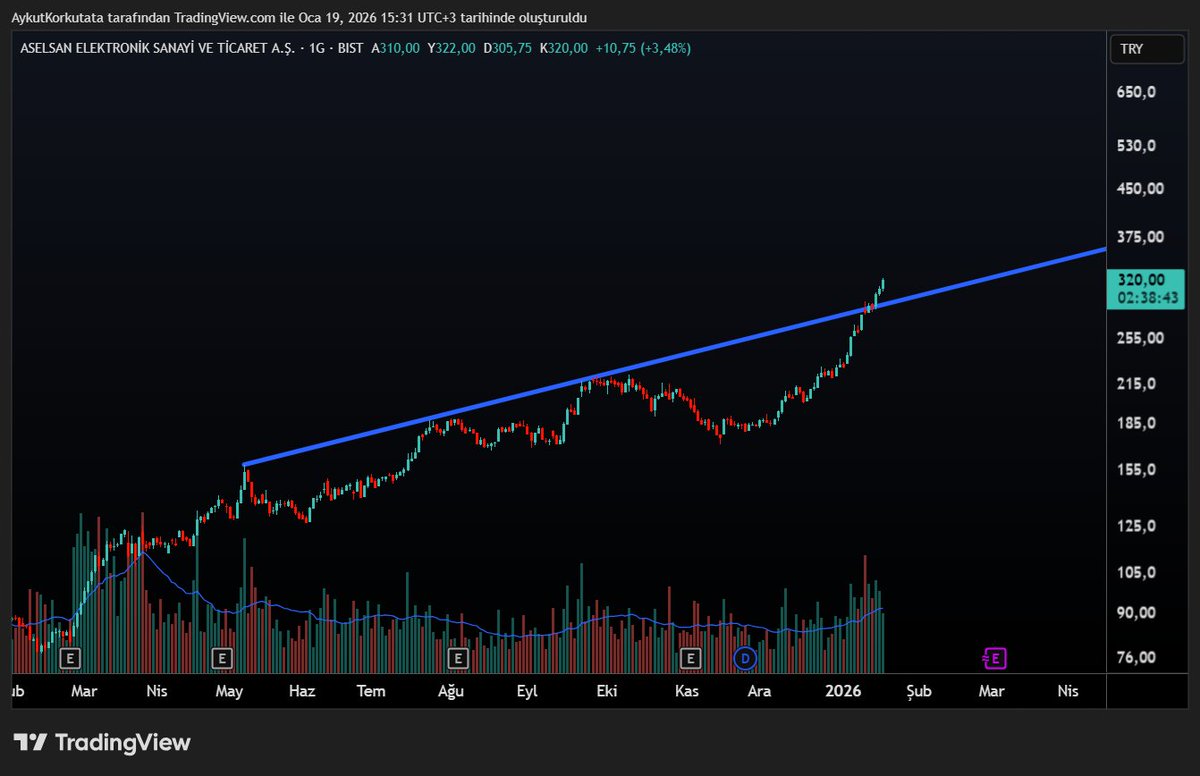
Task: Click the 255,00 price axis label
Action: (x=1141, y=338)
